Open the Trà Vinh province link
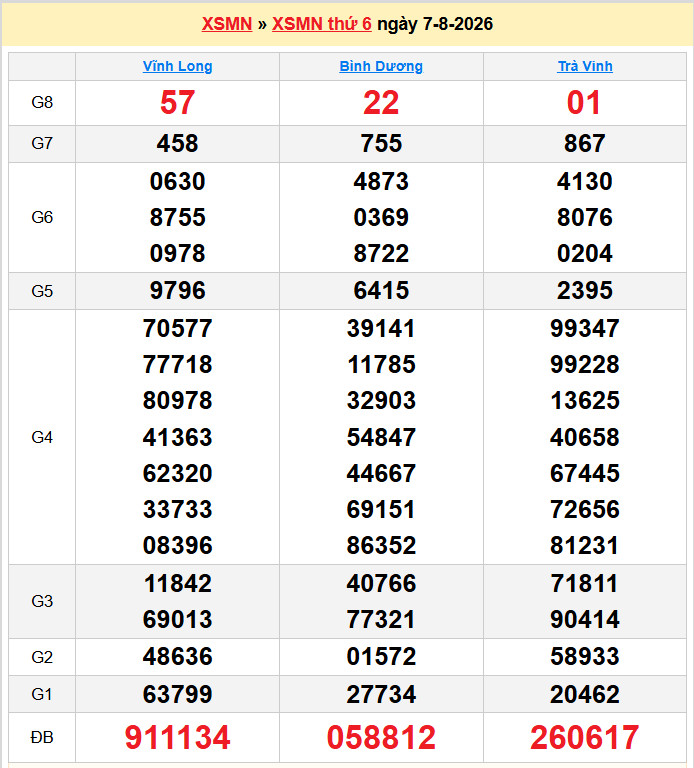The image size is (694, 768). point(585,66)
